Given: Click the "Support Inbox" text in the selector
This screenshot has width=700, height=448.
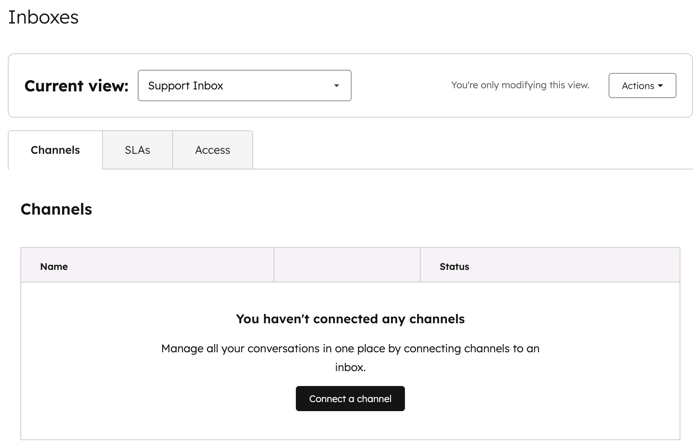Looking at the screenshot, I should 185,86.
